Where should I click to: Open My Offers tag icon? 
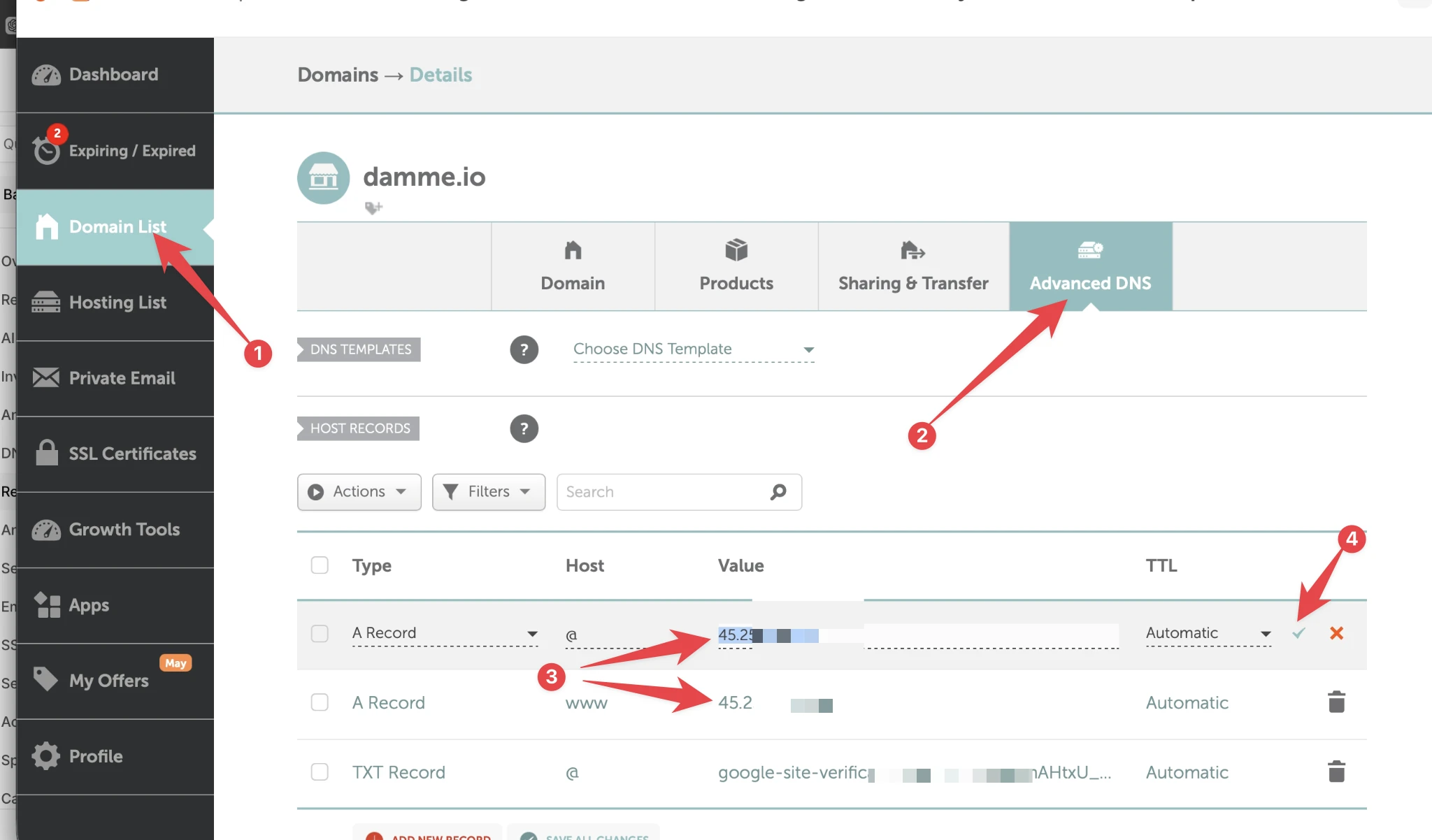tap(46, 679)
